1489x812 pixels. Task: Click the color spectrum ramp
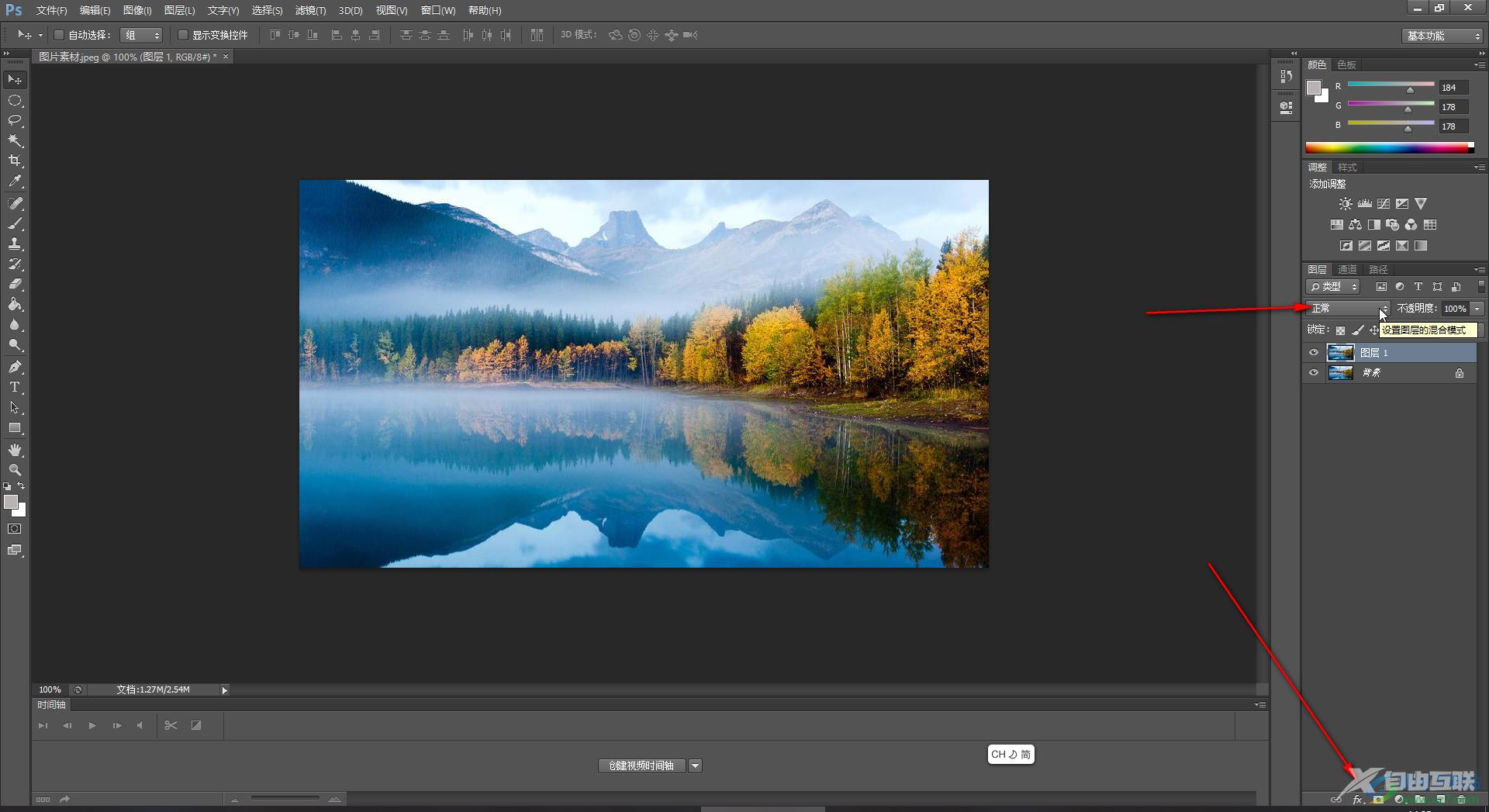point(1390,147)
